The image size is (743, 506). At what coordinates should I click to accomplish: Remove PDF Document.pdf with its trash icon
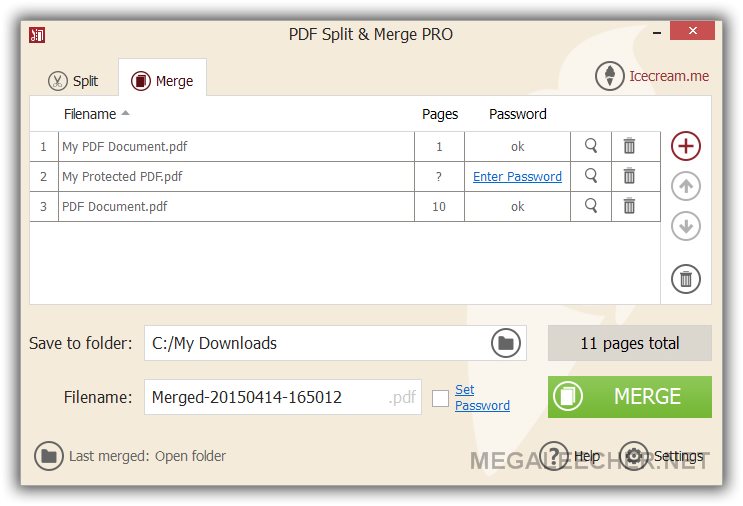coord(629,206)
